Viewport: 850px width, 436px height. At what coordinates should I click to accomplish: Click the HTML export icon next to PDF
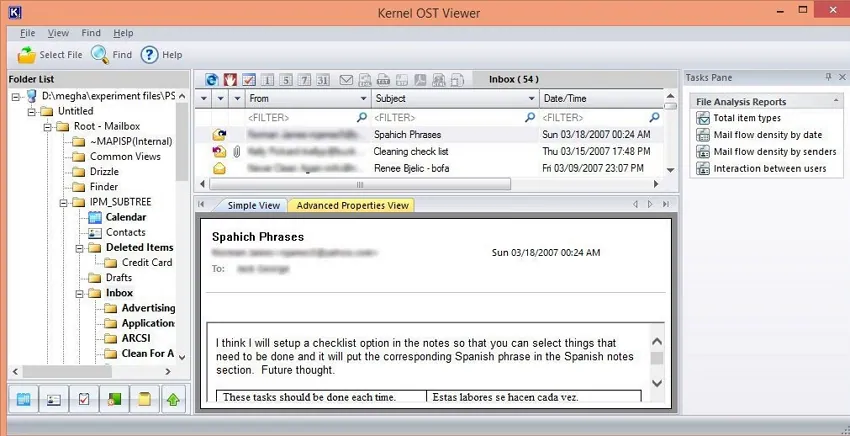pyautogui.click(x=439, y=80)
